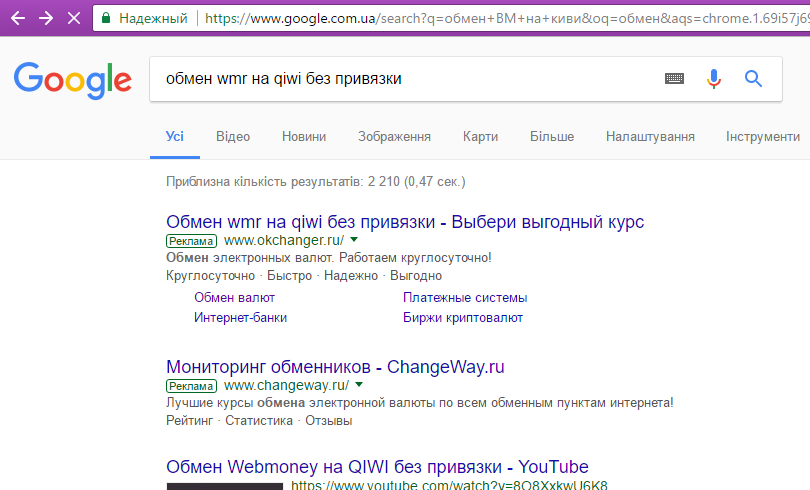Open the YouTube Webmoney to QIWI result
Viewport: 810px width, 490px height.
click(x=377, y=467)
